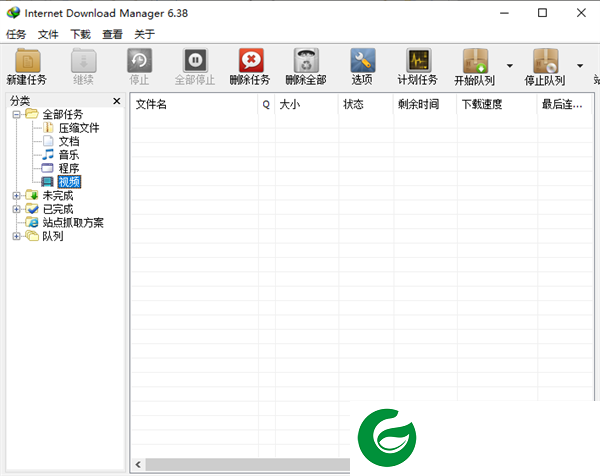Minimize the Internet Download Manager window

(x=505, y=13)
